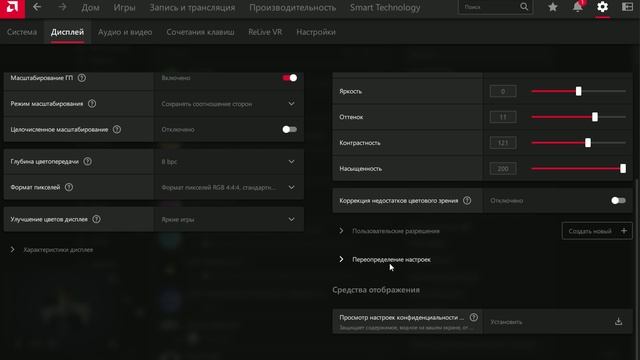Open the Игры menu
This screenshot has width=640, height=360.
124,7
